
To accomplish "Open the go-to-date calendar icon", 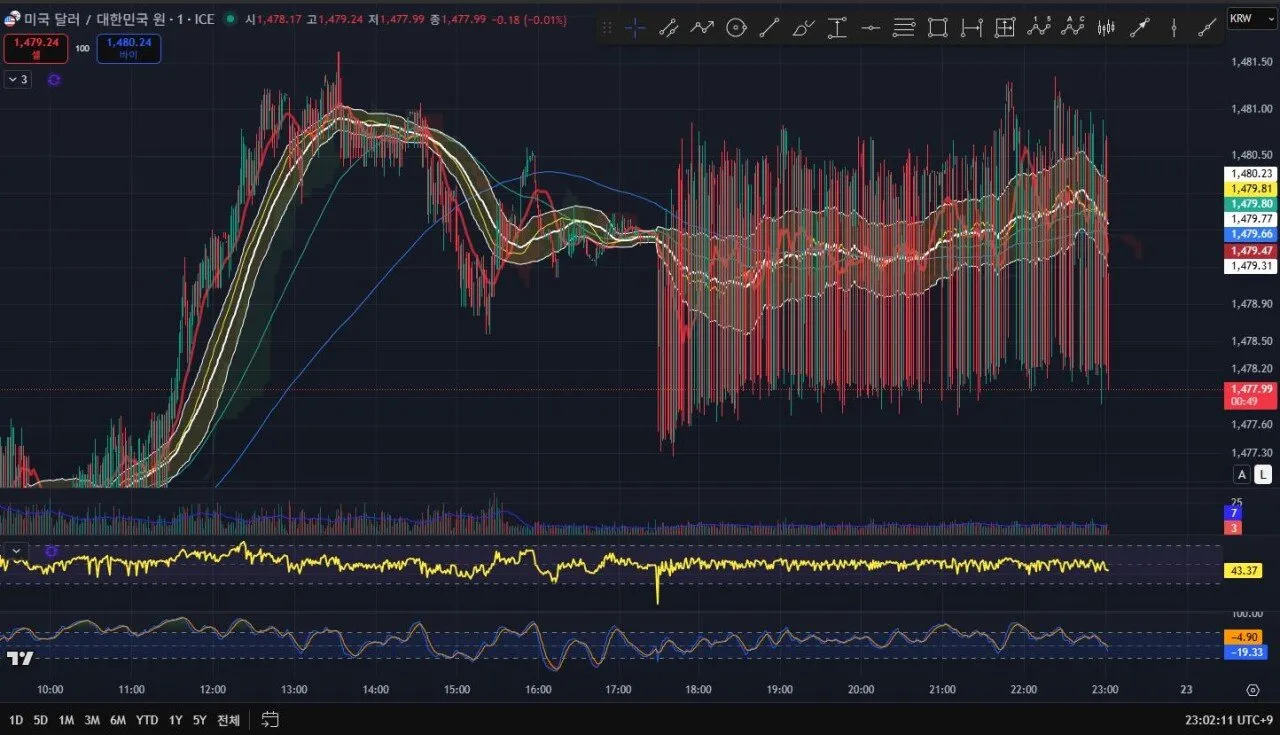I will point(270,719).
